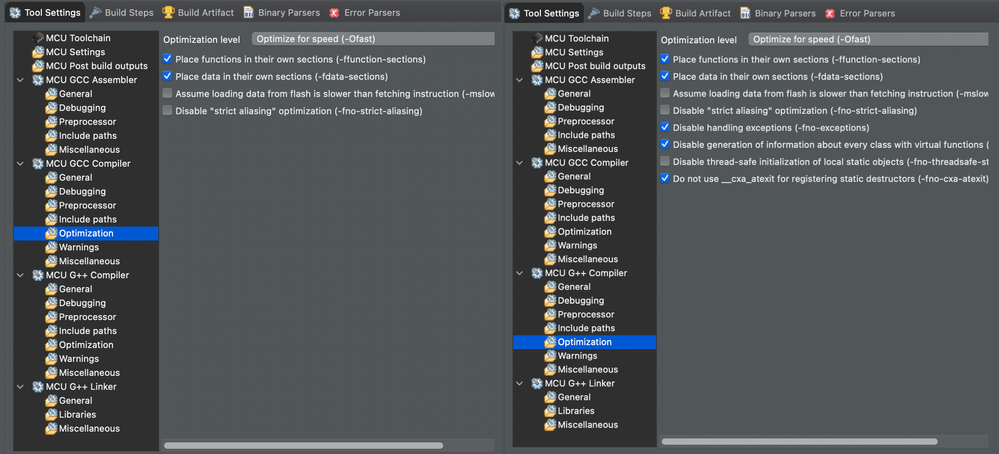Collapse MCU GCC Compiler node, right window

(520, 162)
